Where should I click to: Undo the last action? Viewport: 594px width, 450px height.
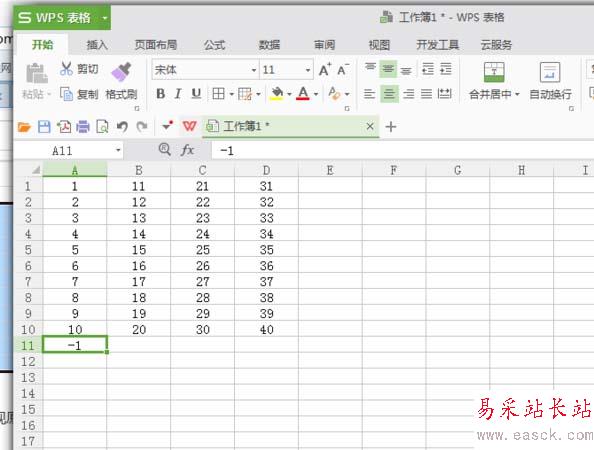tap(122, 127)
